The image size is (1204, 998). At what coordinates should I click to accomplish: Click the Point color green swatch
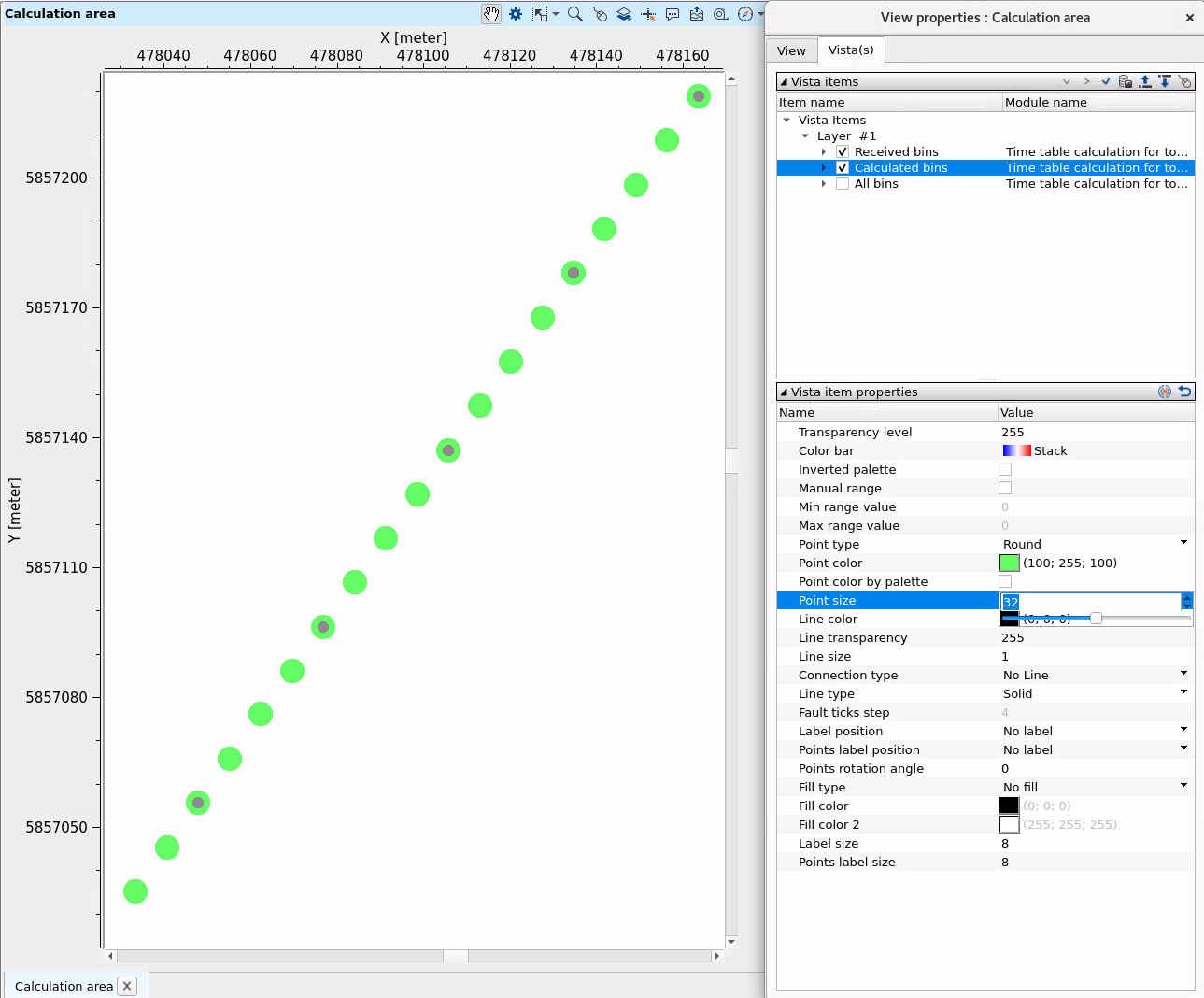click(x=1010, y=563)
